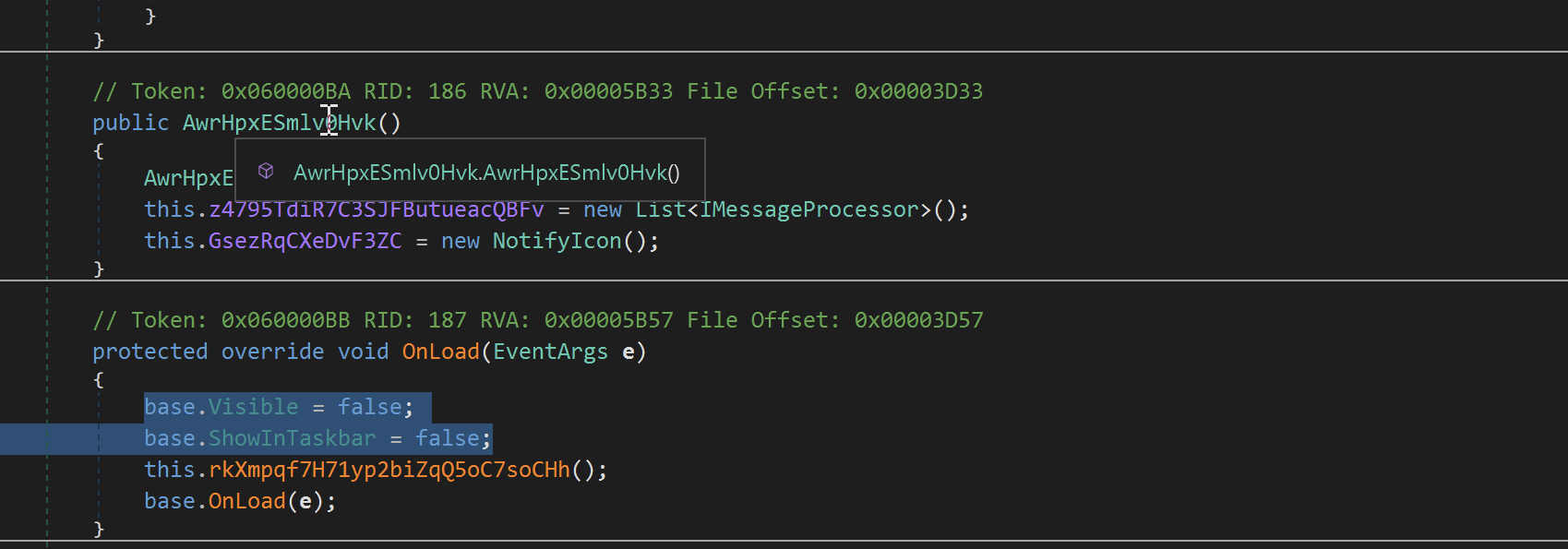
Task: Click the AwrHpxESmlv0Hvk.AwrHpxESmlv0Hvk() tooltip text
Action: point(486,173)
